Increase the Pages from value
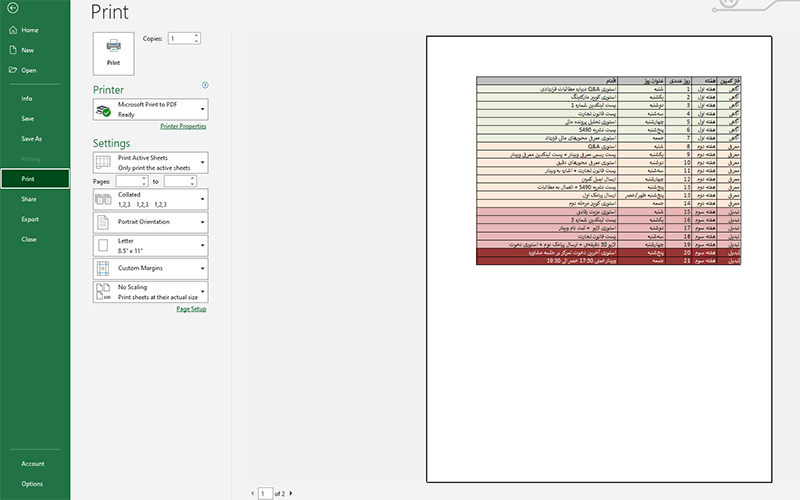This screenshot has width=800, height=500. point(144,179)
